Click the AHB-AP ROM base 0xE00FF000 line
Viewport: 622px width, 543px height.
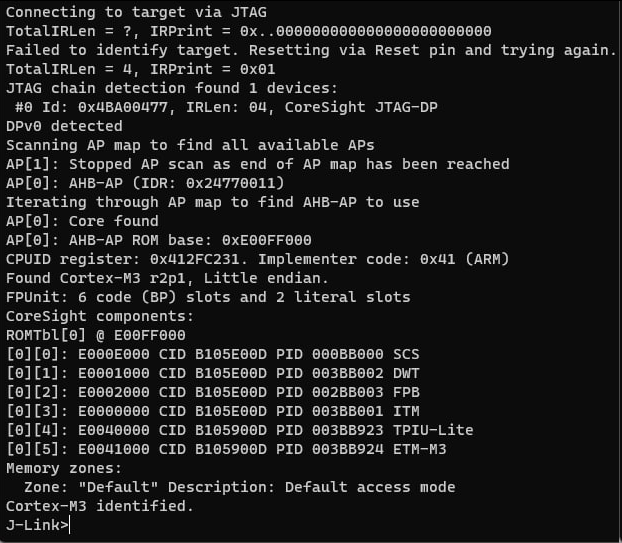click(159, 240)
